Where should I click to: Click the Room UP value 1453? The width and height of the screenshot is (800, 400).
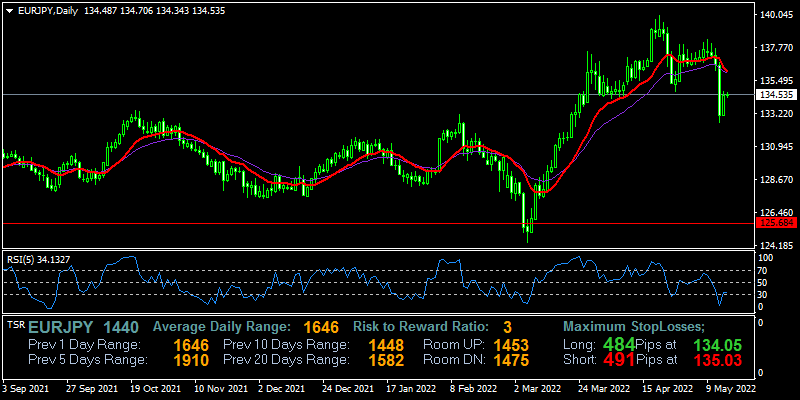[x=511, y=344]
